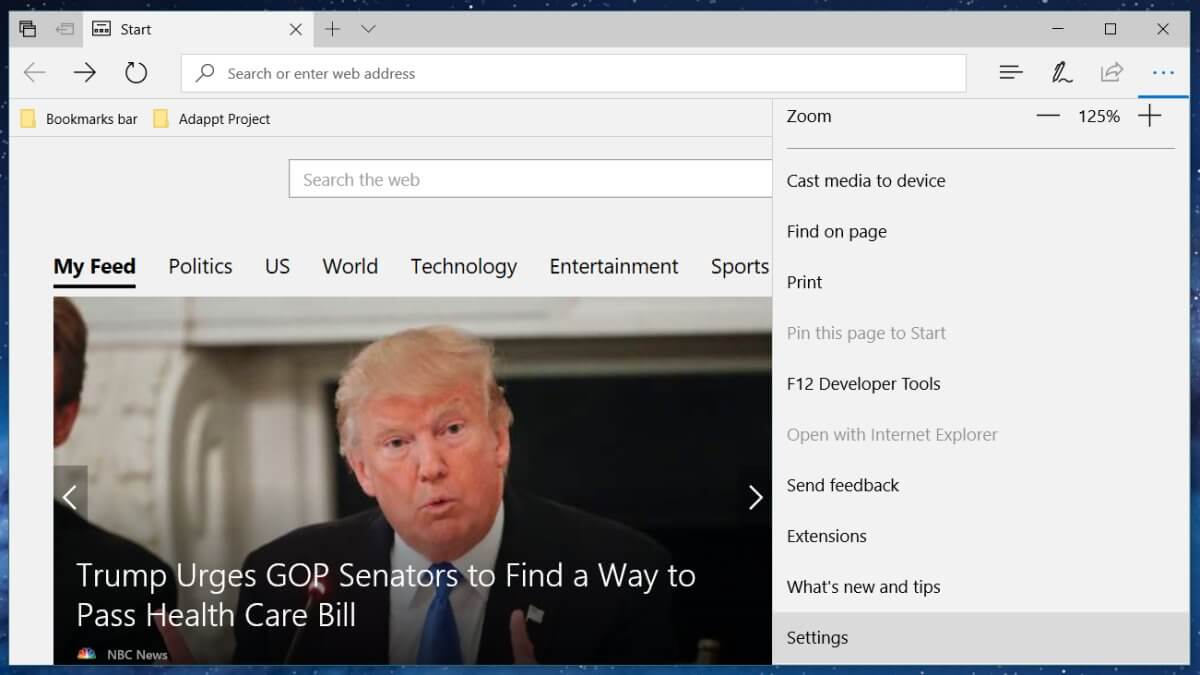Close the More actions ellipsis menu
The image size is (1200, 675).
point(1162,72)
